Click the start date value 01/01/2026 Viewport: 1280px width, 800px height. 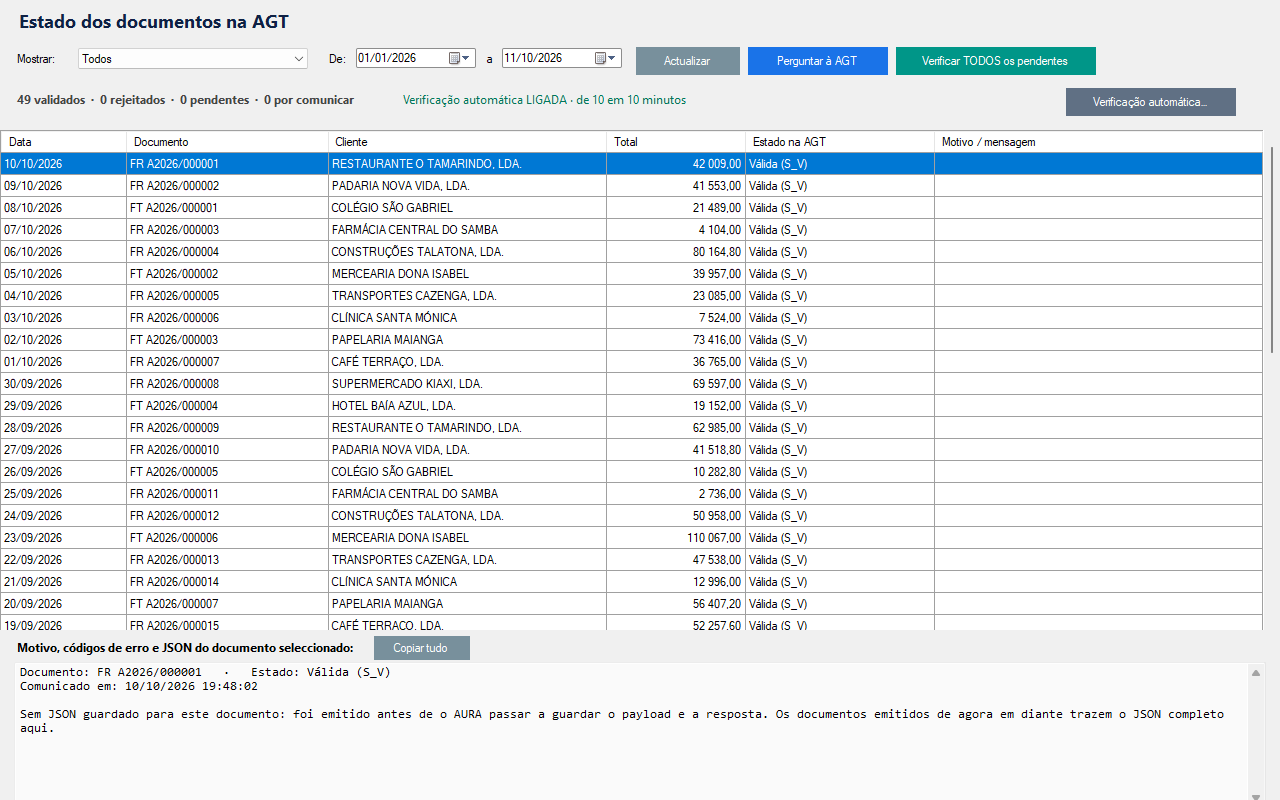[x=387, y=58]
